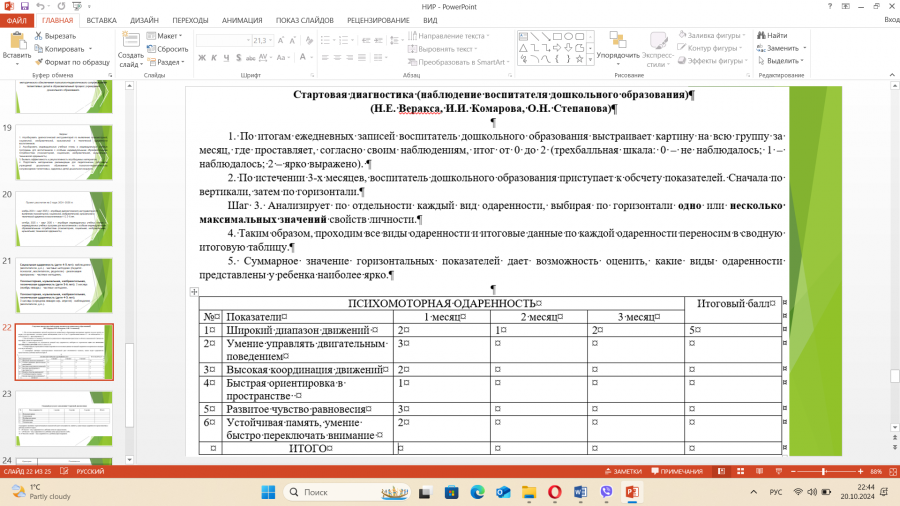Select the Cut (Вырезать) scissors icon
The image size is (900, 506).
pyautogui.click(x=38, y=36)
